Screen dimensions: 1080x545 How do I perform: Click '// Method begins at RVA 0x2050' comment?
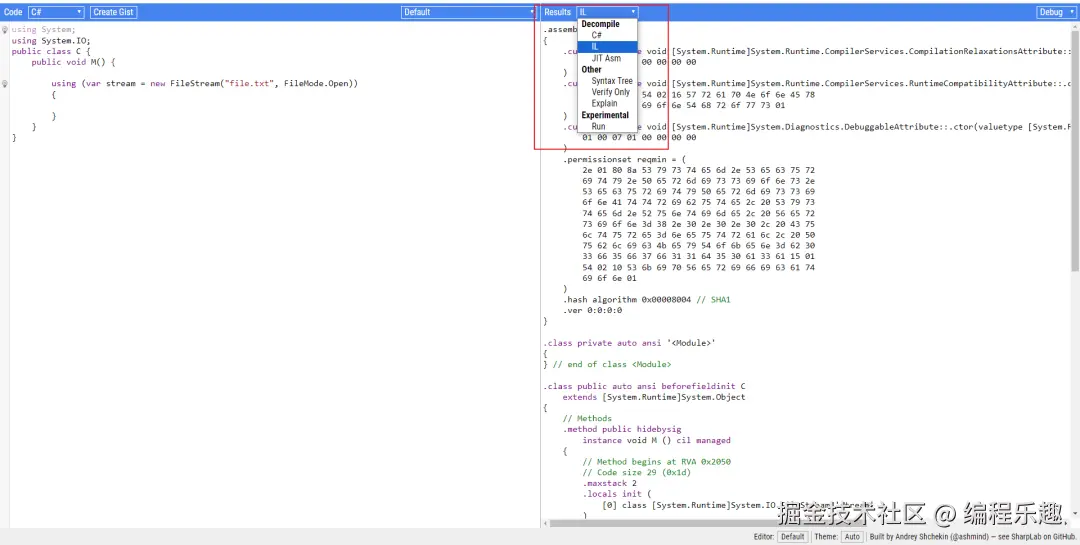tap(656, 462)
